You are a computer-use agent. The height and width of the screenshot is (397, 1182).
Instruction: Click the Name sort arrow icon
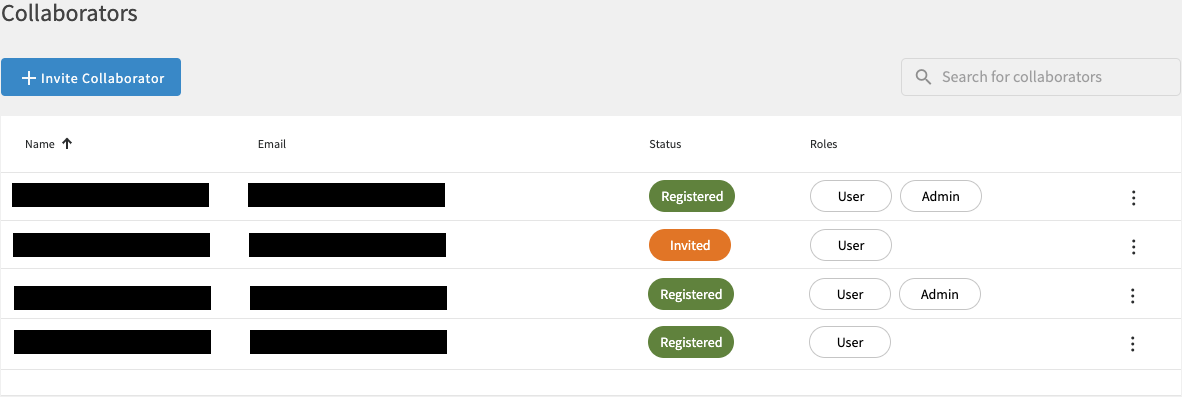[67, 144]
